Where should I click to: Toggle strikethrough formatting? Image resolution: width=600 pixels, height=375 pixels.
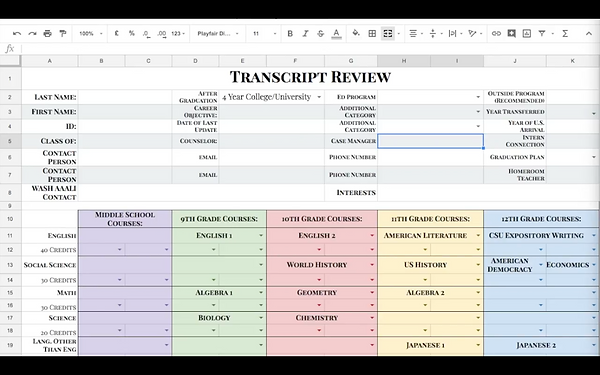(x=321, y=34)
